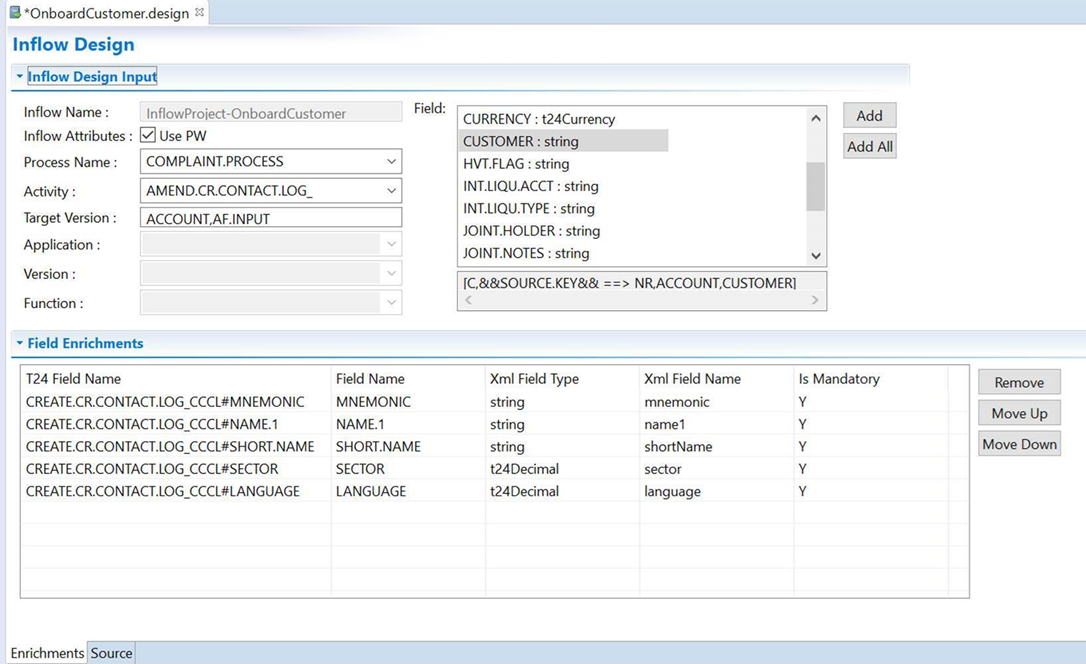1086x664 pixels.
Task: Click the Move Up button
Action: [1018, 413]
